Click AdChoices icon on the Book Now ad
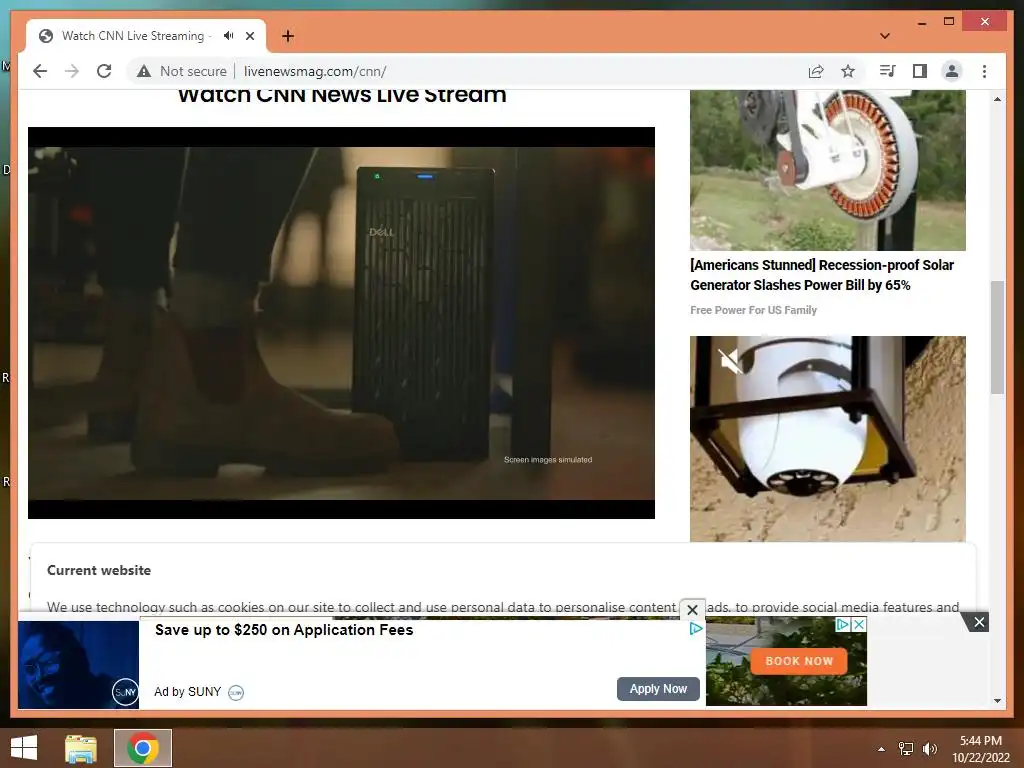 point(843,624)
